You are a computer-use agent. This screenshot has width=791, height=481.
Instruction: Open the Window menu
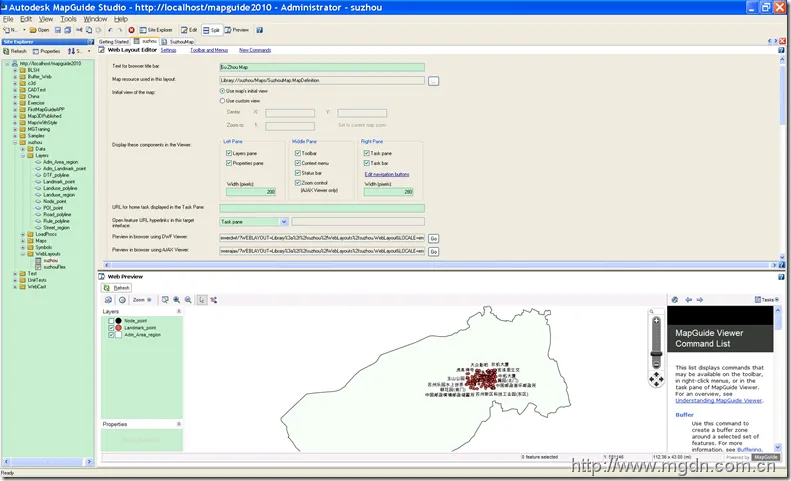coord(95,19)
